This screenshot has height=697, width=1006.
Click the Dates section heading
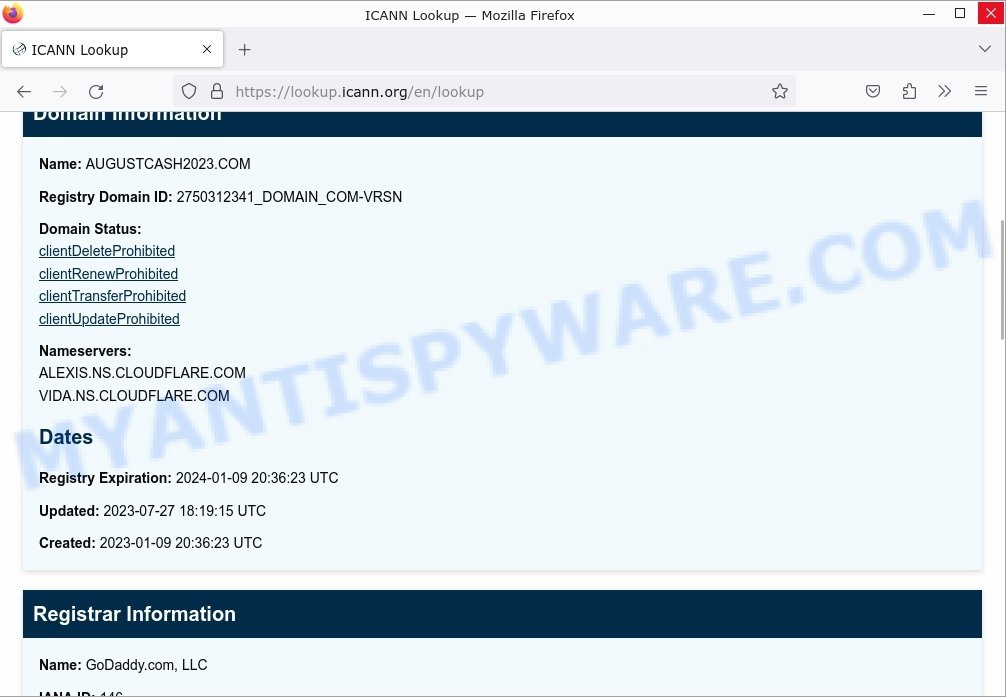click(66, 437)
